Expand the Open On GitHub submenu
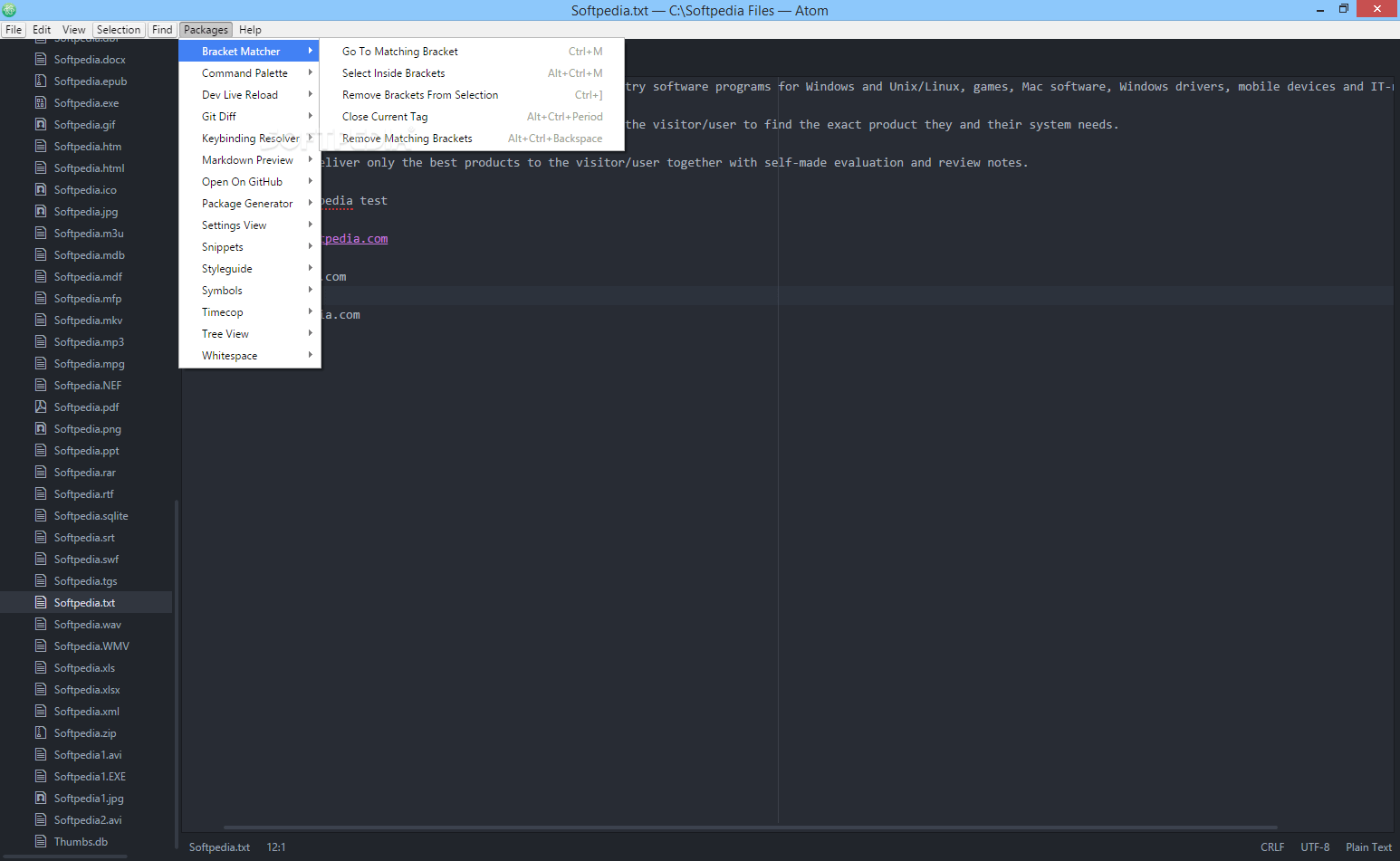Image resolution: width=1400 pixels, height=861 pixels. (x=249, y=182)
